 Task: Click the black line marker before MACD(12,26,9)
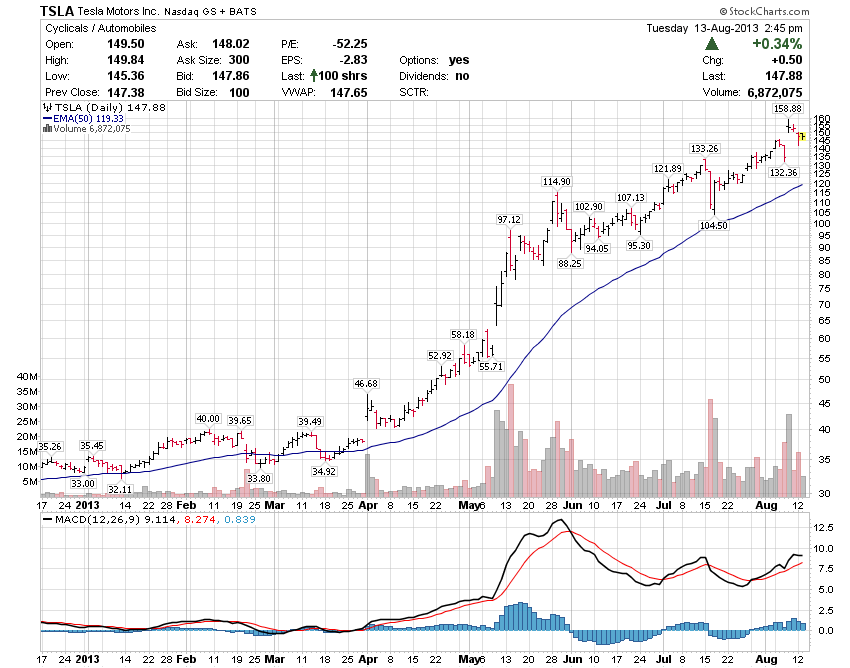(47, 519)
